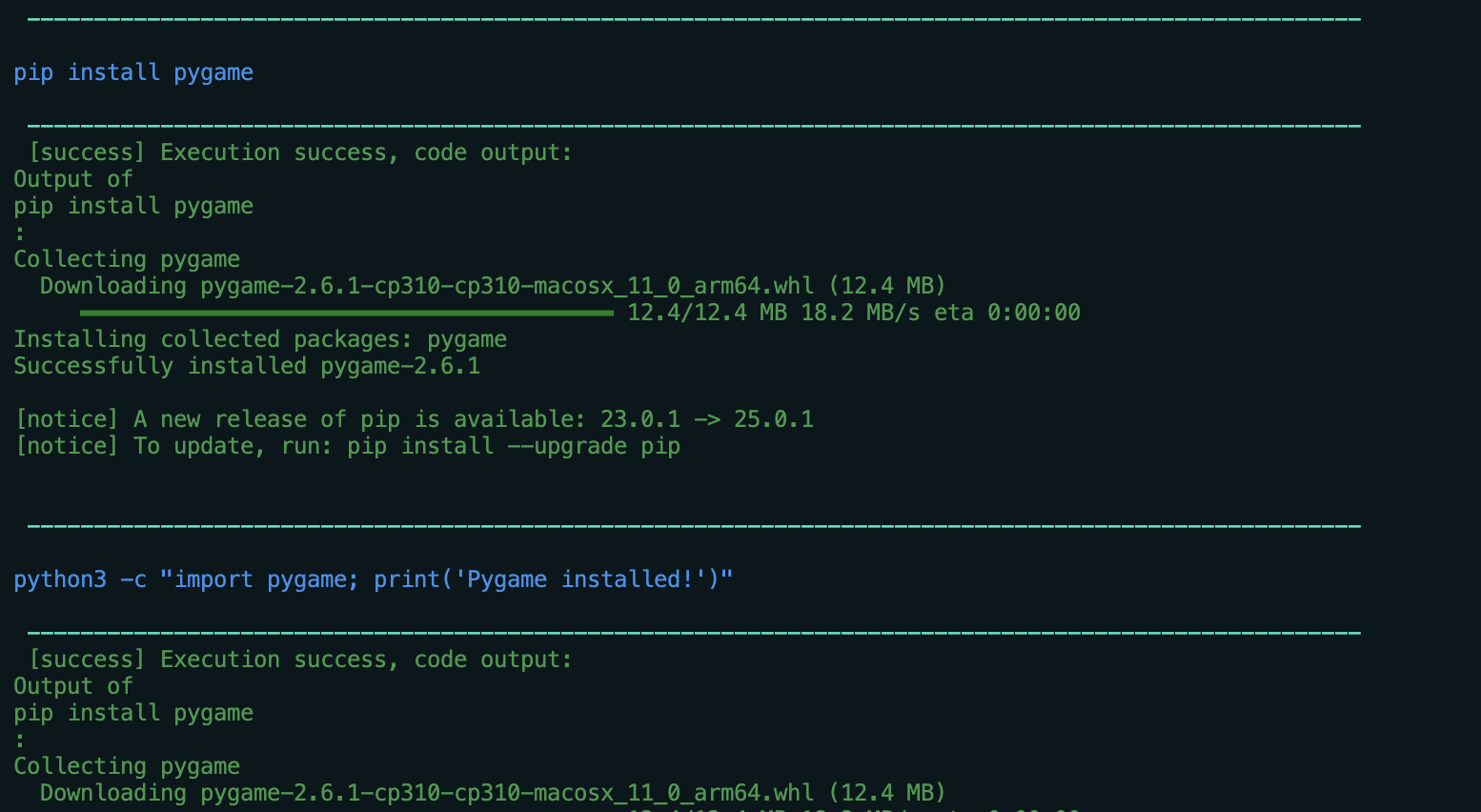Click 'pip install pygame' under second output header
This screenshot has width=1481, height=812.
[133, 713]
